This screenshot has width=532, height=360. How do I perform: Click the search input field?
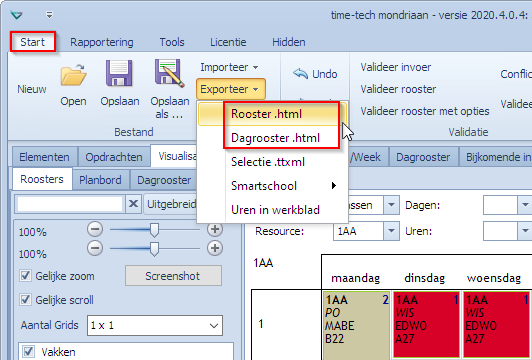(70, 204)
